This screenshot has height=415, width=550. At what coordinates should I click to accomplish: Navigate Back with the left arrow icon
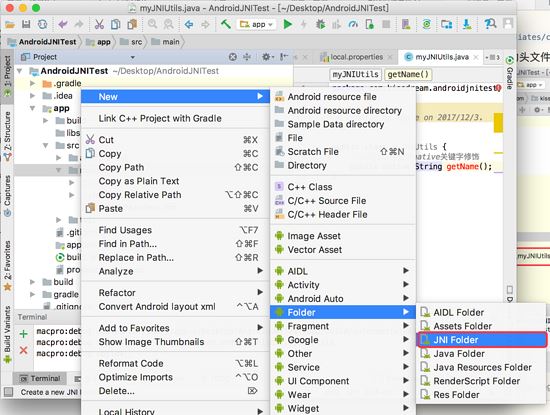click(189, 24)
